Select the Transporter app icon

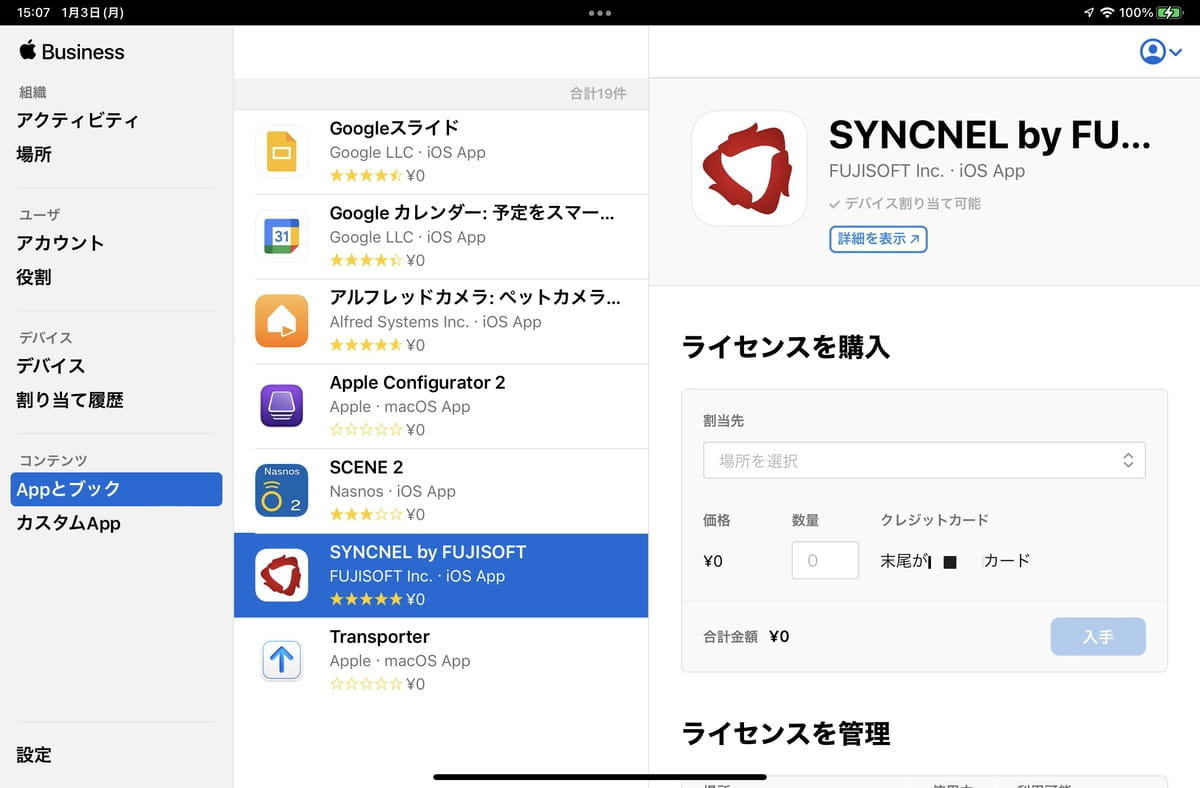pos(282,660)
